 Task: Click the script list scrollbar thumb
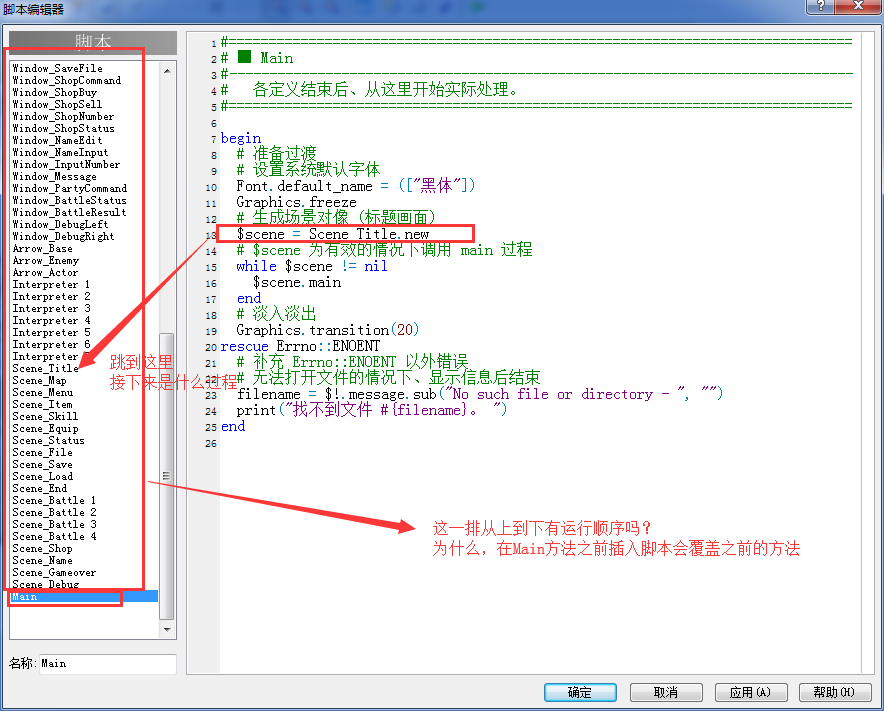166,476
